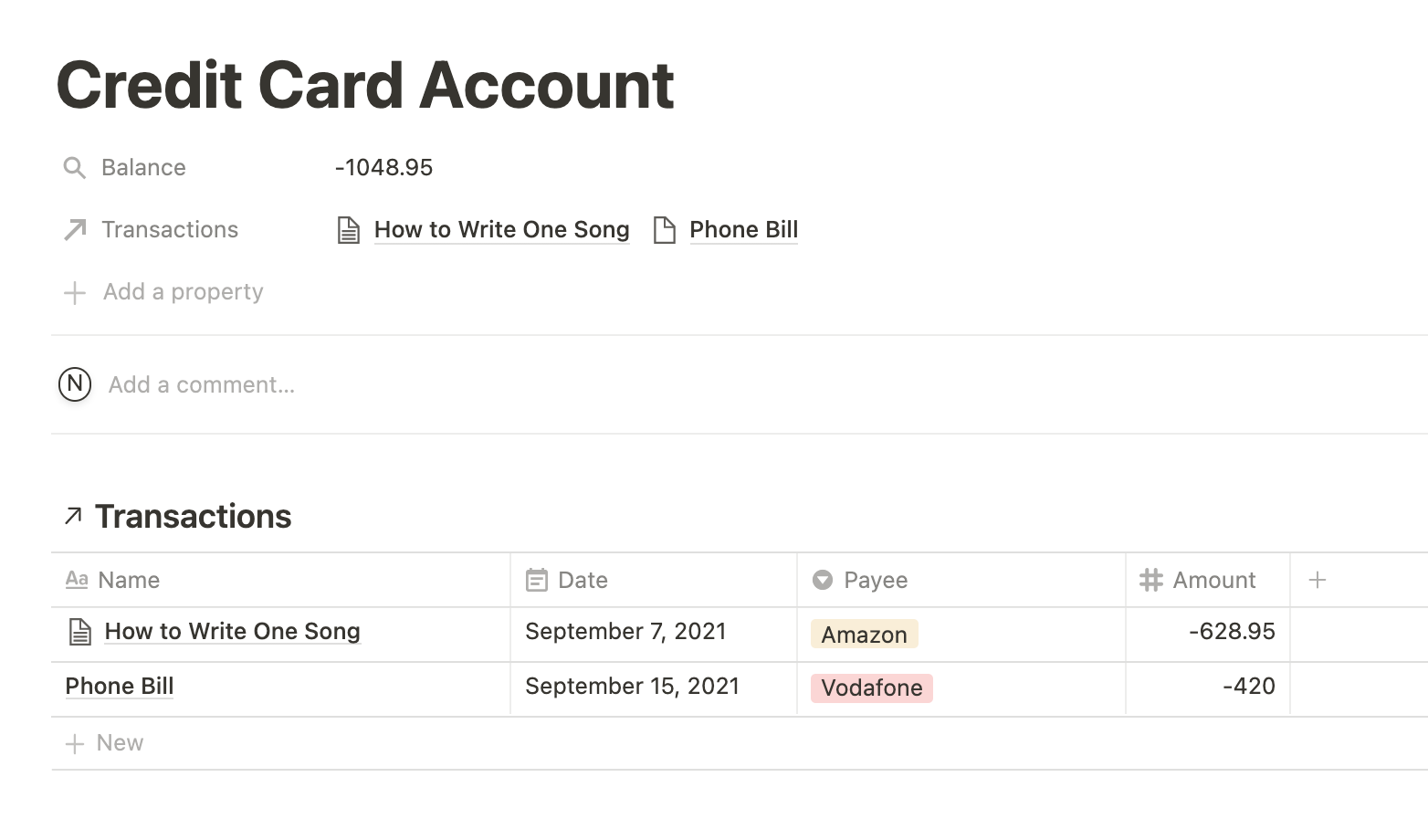Screen dimensions: 1428x840
Task: Click the document icon in first table row
Action: click(x=80, y=632)
